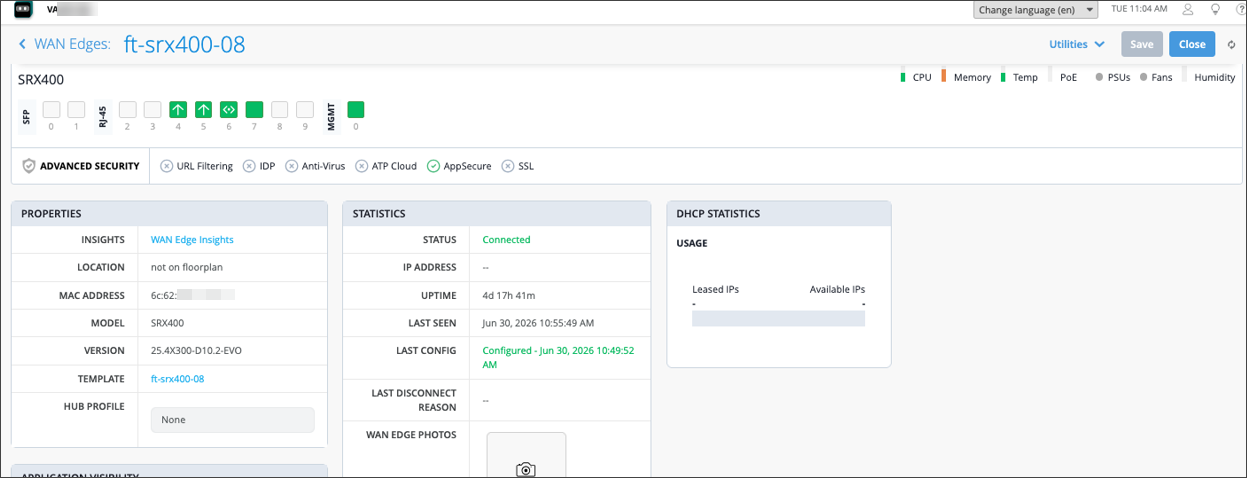Click the camera icon under WAN Edge Photos
Screen dimensions: 1247x478
click(x=526, y=469)
